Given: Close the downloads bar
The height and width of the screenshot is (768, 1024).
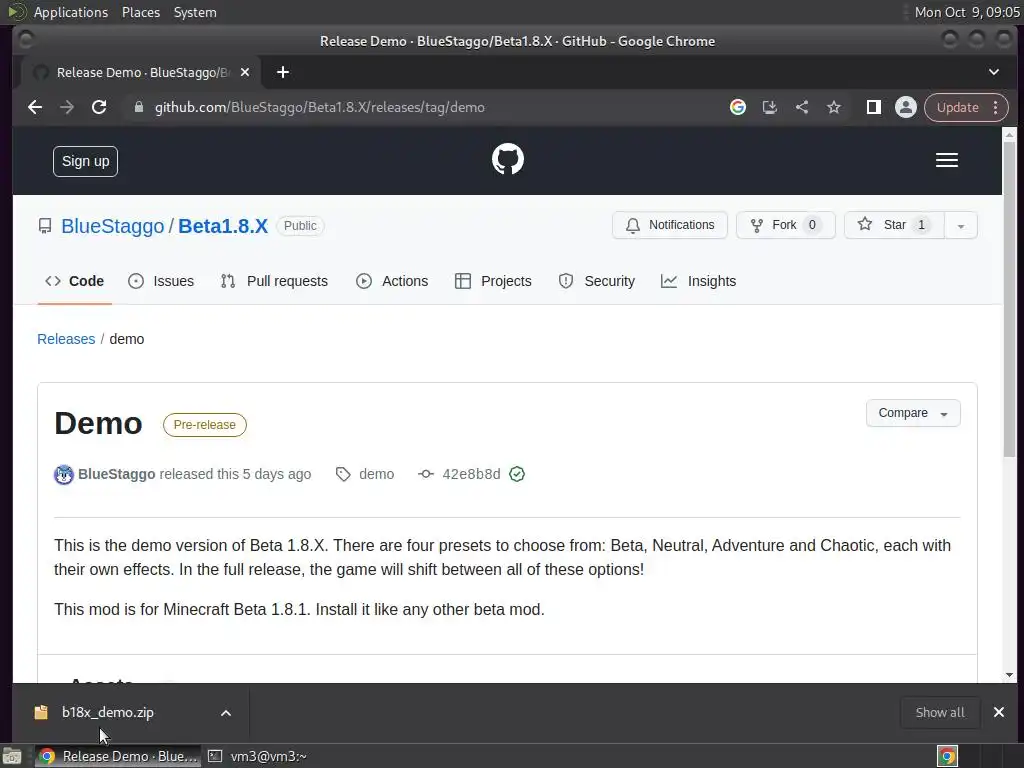Looking at the screenshot, I should click(x=999, y=712).
